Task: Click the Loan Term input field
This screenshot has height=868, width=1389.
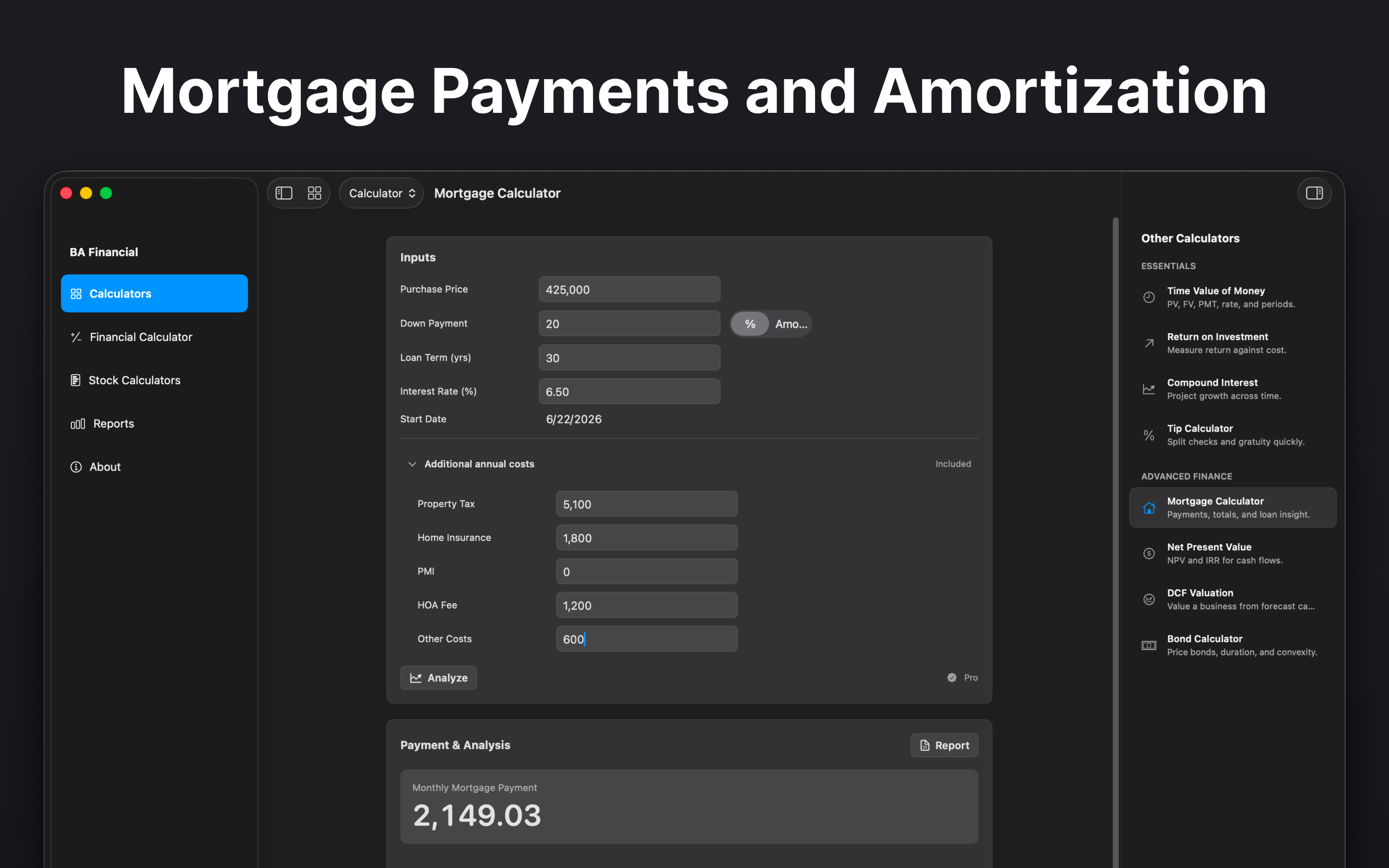Action: click(x=629, y=358)
